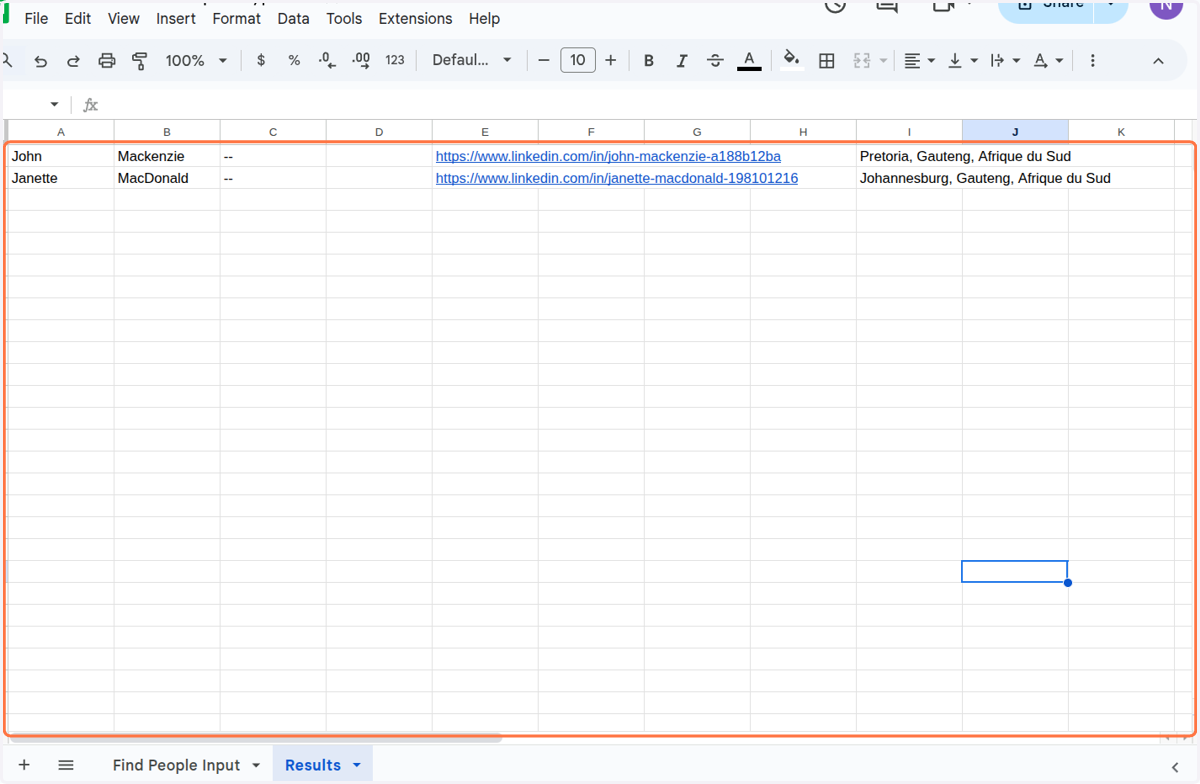Open the search menus tool
The height and width of the screenshot is (784, 1200).
pos(8,61)
